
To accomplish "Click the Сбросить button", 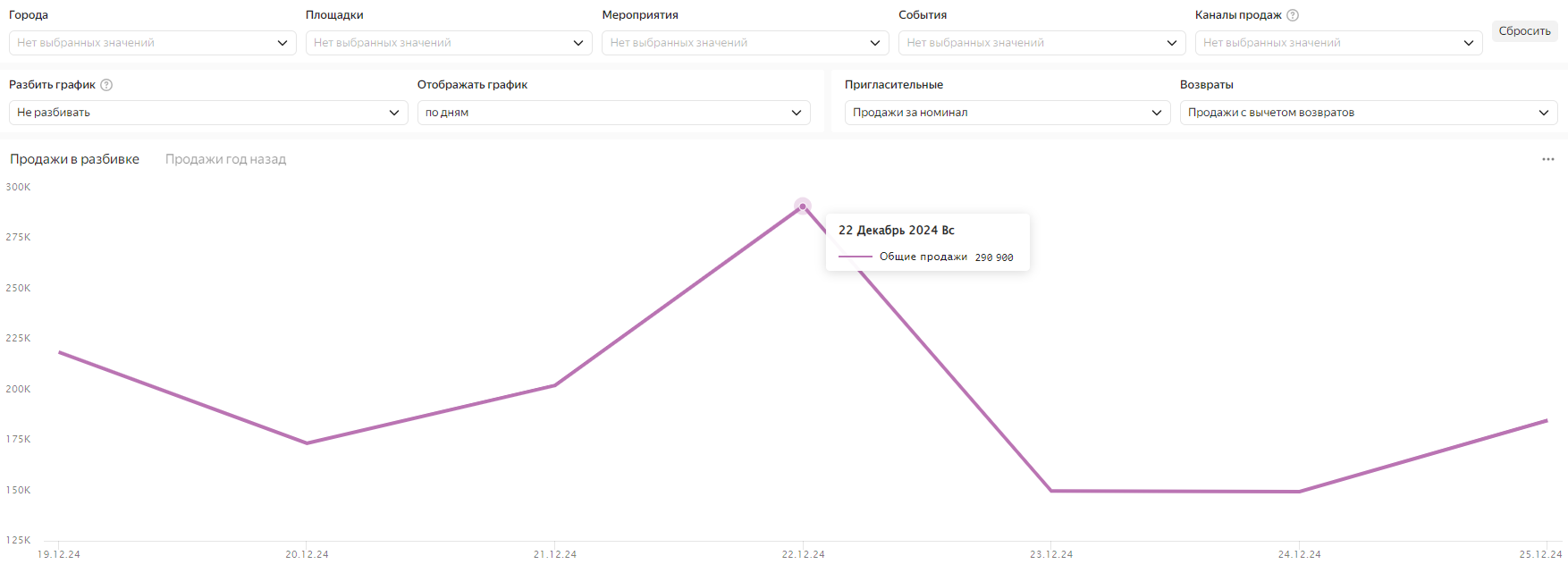I will click(1525, 30).
